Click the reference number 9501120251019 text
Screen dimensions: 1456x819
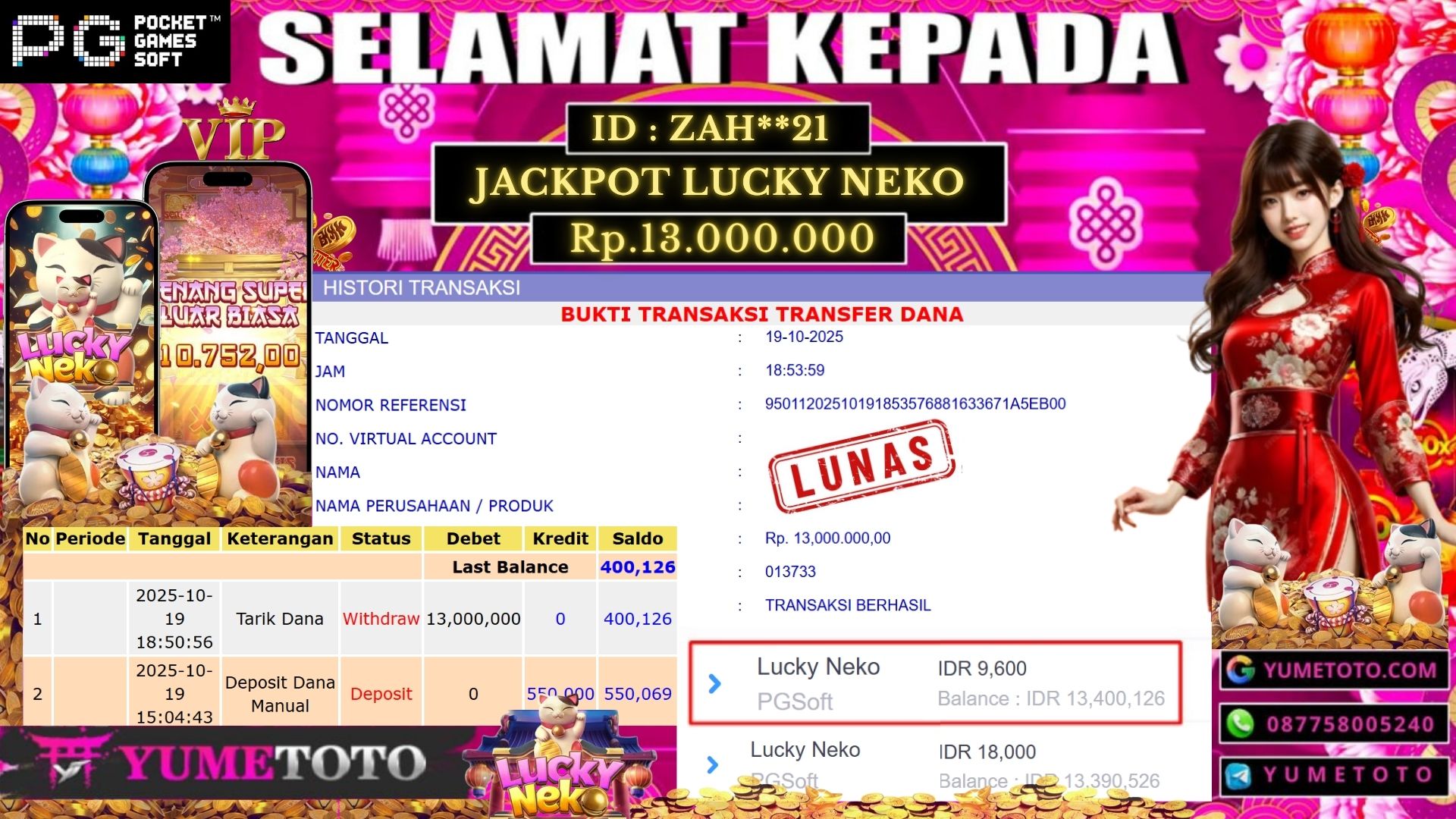[915, 403]
